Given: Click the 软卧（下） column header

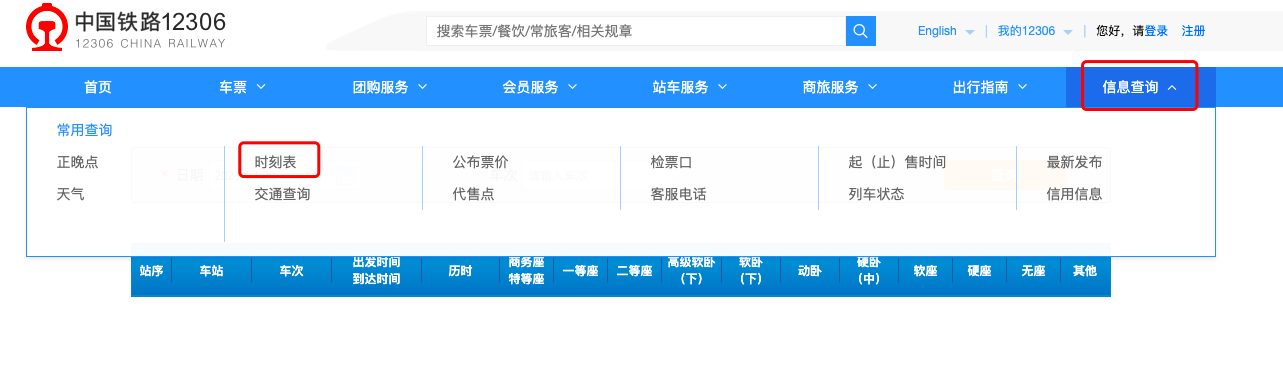Looking at the screenshot, I should (751, 271).
